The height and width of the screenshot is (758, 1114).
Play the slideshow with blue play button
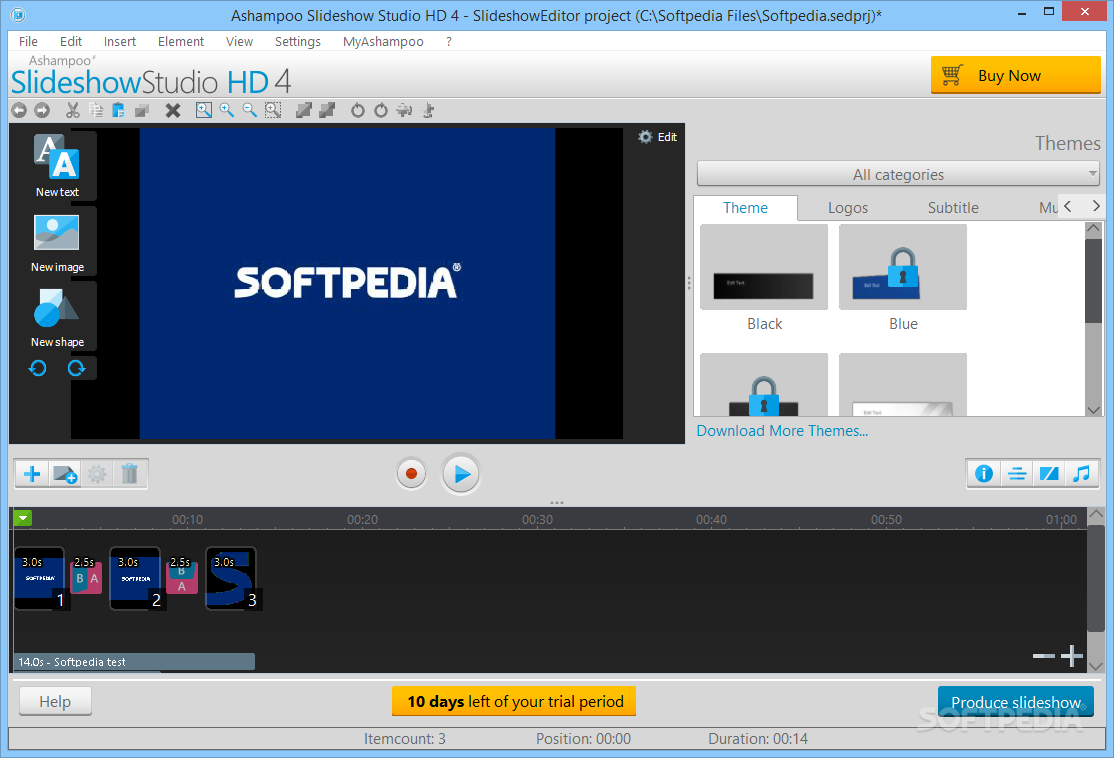pos(461,474)
